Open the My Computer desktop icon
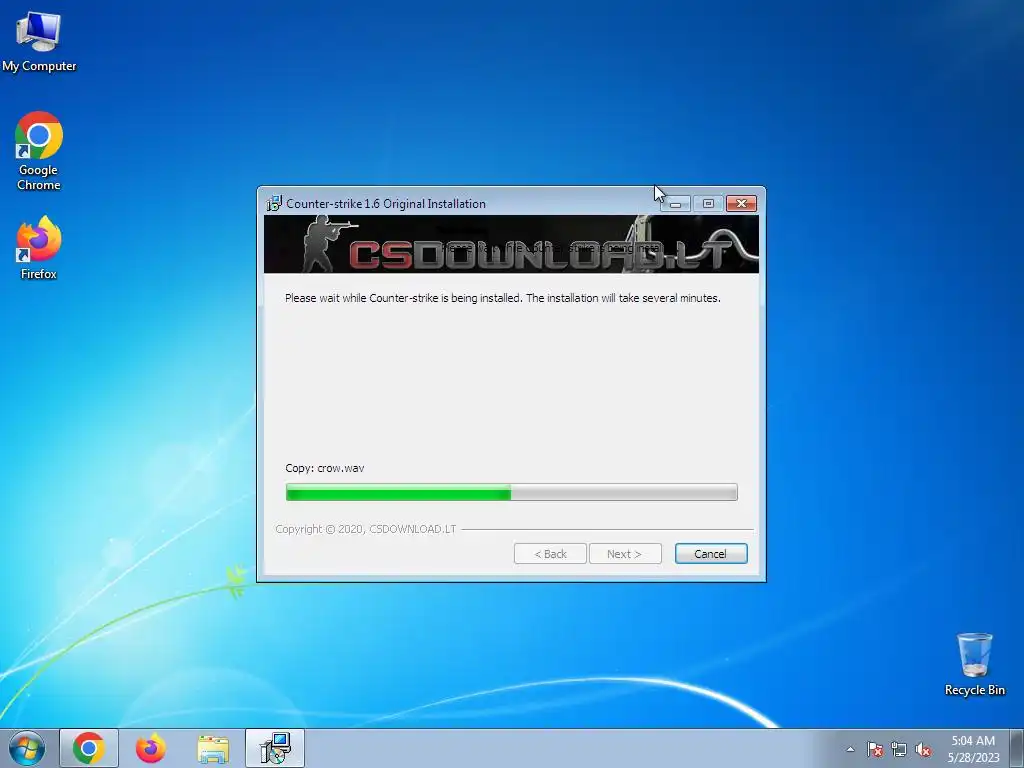The height and width of the screenshot is (768, 1024). coord(39,41)
